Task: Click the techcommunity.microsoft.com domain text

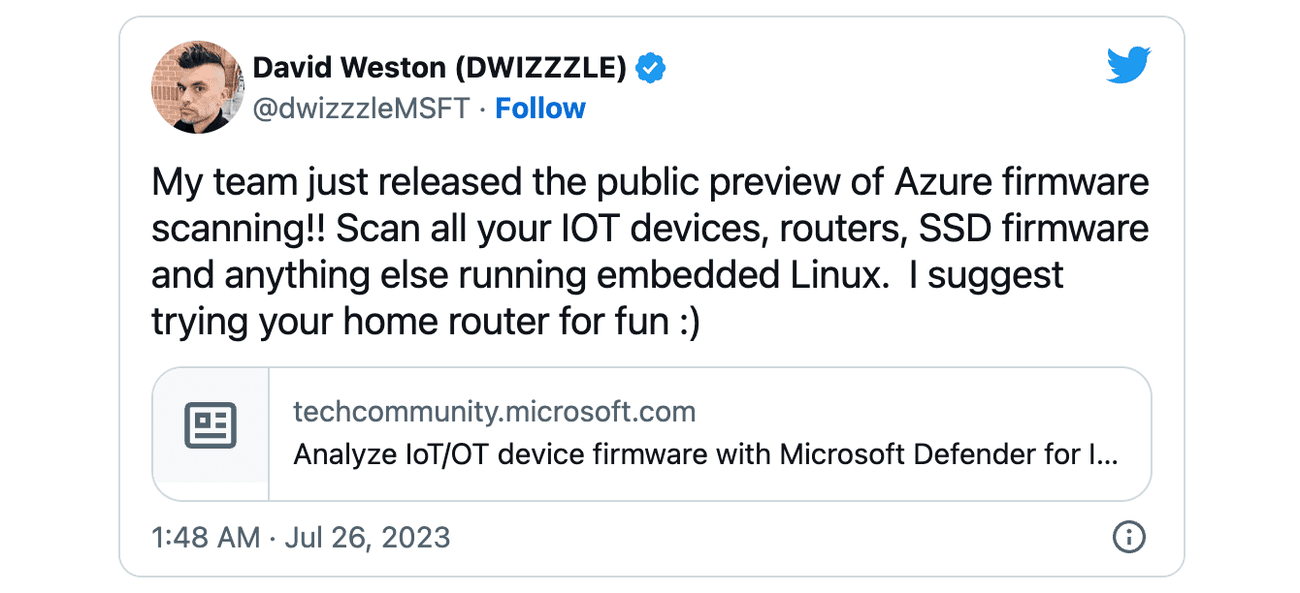Action: tap(494, 410)
